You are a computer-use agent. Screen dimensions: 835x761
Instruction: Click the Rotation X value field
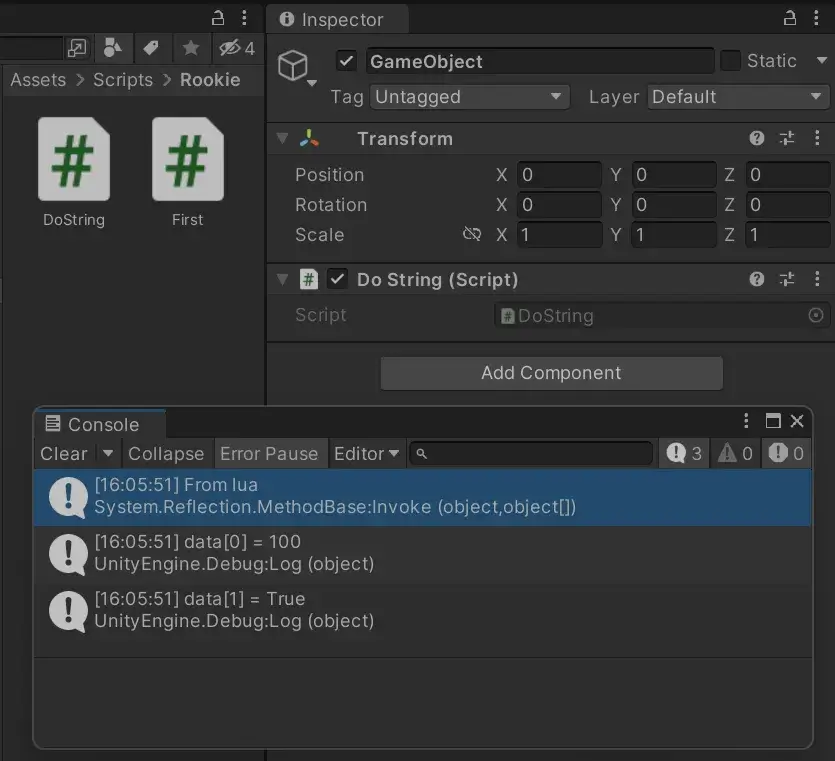559,205
